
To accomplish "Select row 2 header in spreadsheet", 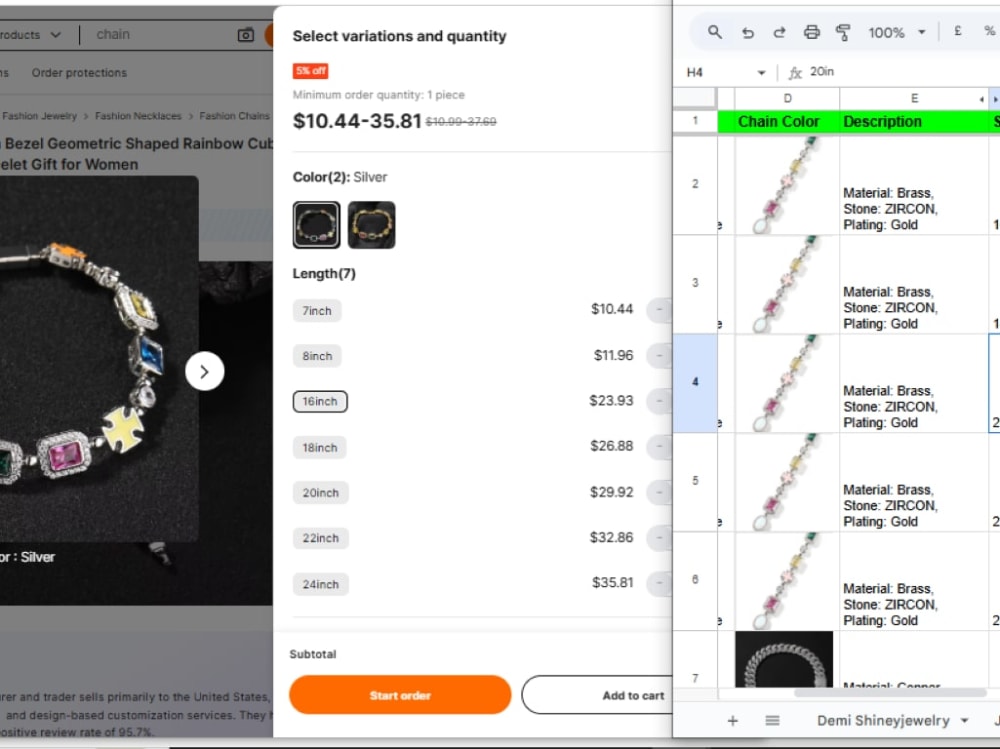I will click(x=695, y=184).
